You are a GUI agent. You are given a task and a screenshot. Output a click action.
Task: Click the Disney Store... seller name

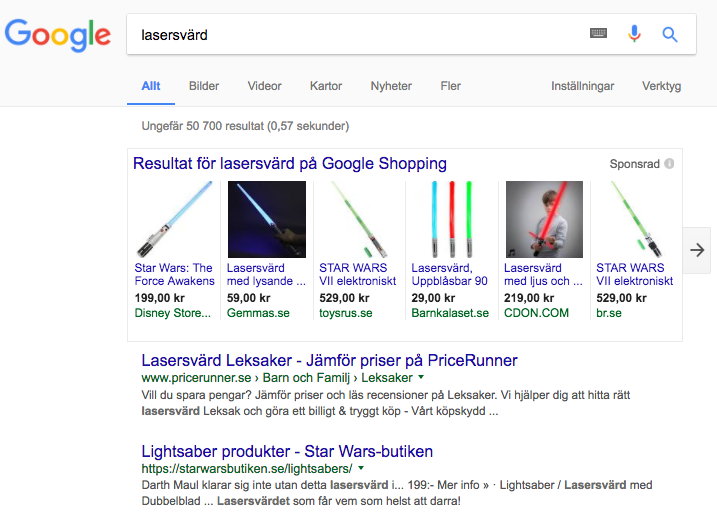(x=172, y=313)
